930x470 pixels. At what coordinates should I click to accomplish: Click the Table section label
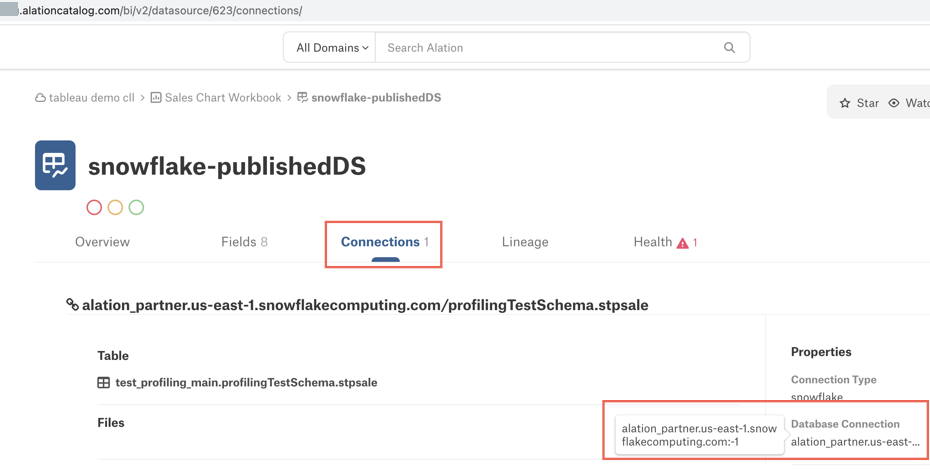(x=113, y=355)
